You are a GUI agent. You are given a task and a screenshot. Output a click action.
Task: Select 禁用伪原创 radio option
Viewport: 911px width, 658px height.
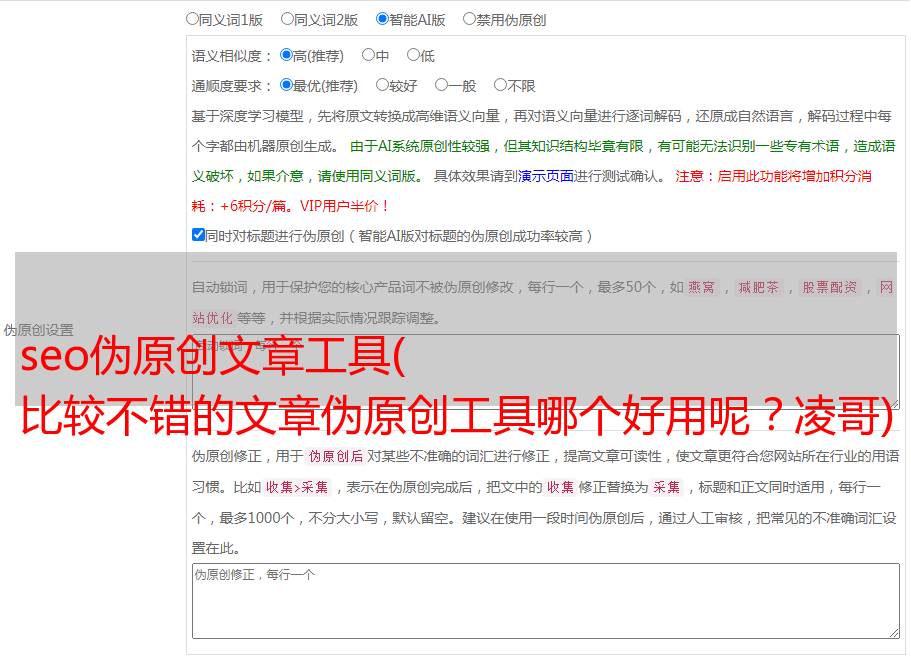pyautogui.click(x=469, y=19)
